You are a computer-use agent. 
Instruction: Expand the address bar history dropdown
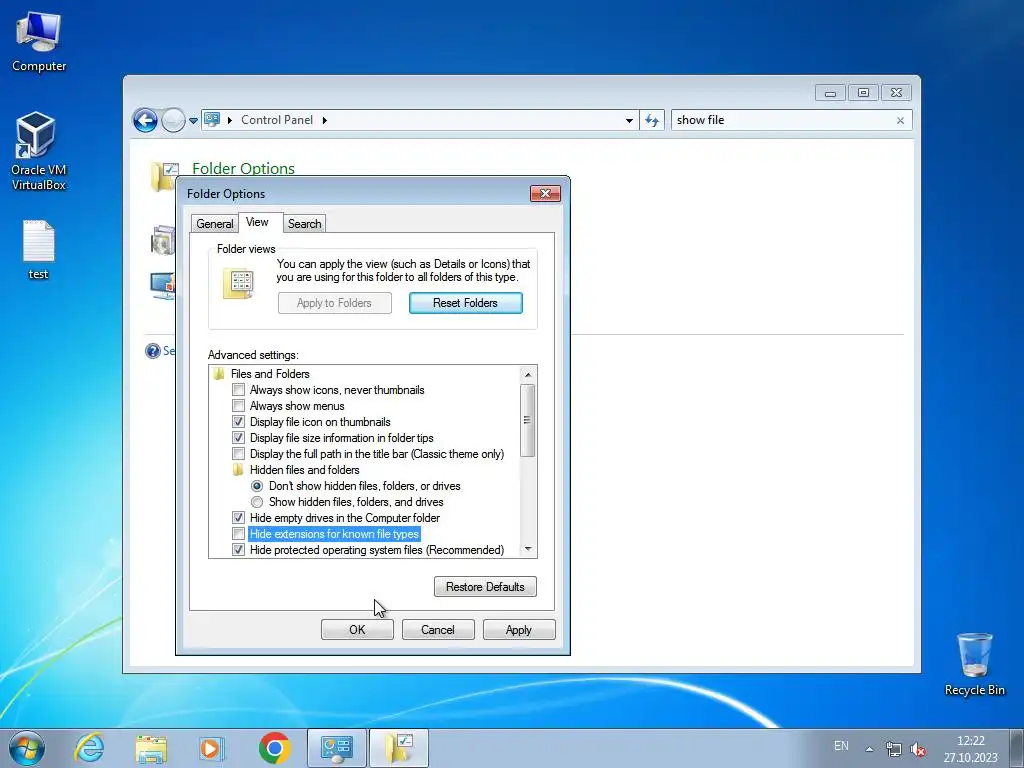click(x=629, y=120)
